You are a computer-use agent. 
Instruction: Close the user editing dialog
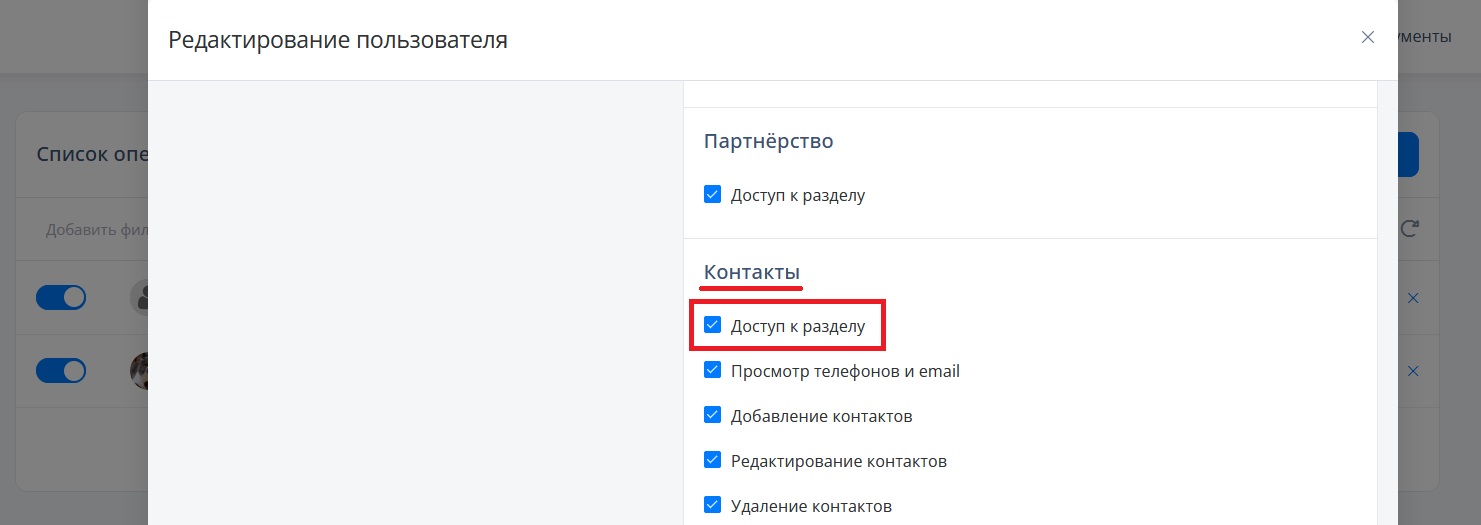(x=1367, y=38)
